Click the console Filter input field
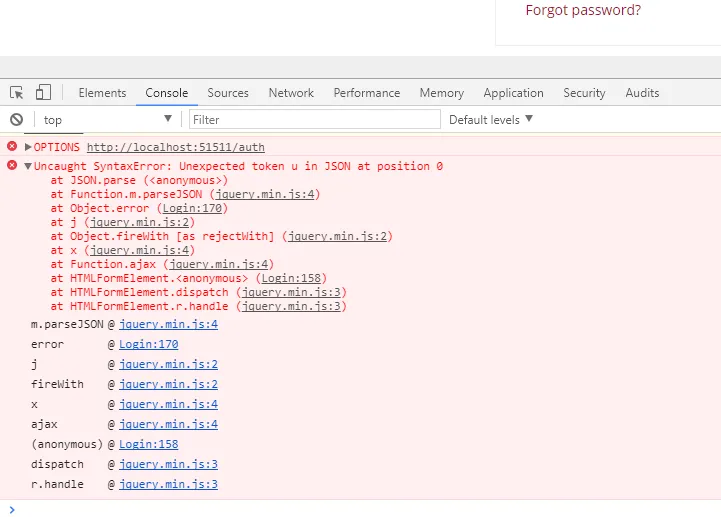 315,120
